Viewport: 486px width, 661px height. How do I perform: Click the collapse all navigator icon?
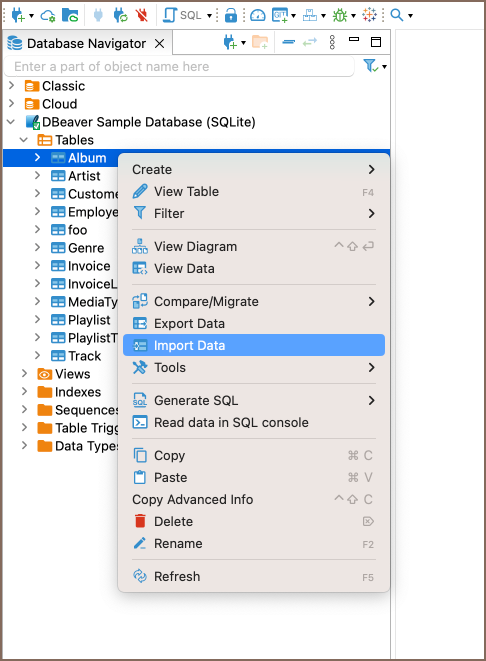(x=288, y=42)
